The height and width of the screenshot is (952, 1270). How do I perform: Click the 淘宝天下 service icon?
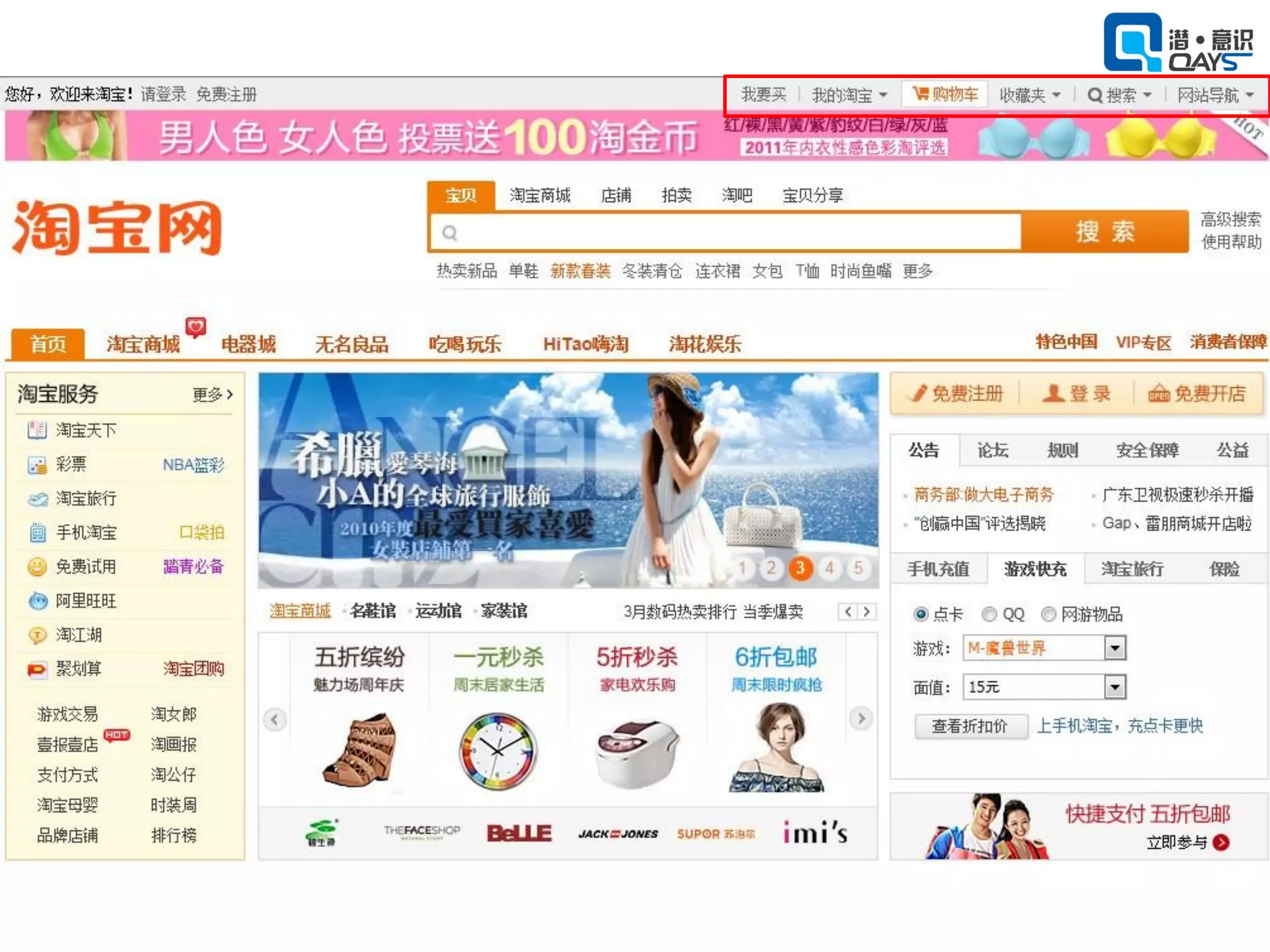37,430
